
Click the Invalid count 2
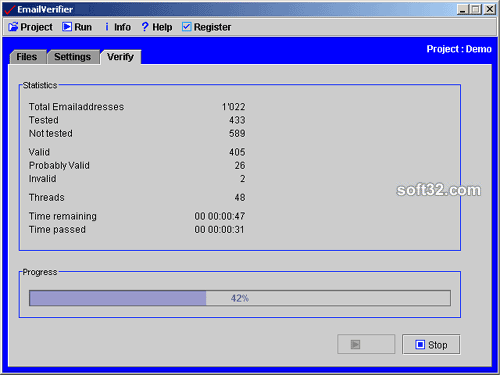point(243,179)
